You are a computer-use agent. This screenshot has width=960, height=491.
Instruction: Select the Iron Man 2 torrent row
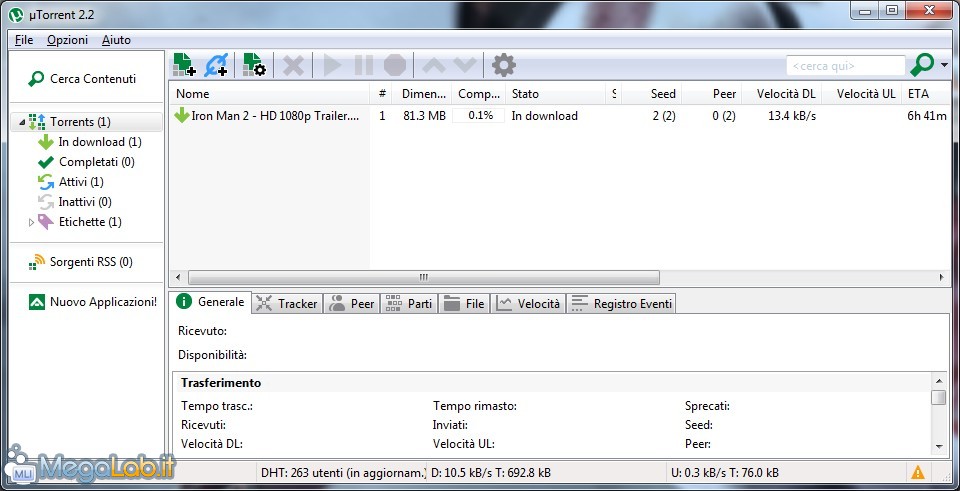pos(559,116)
